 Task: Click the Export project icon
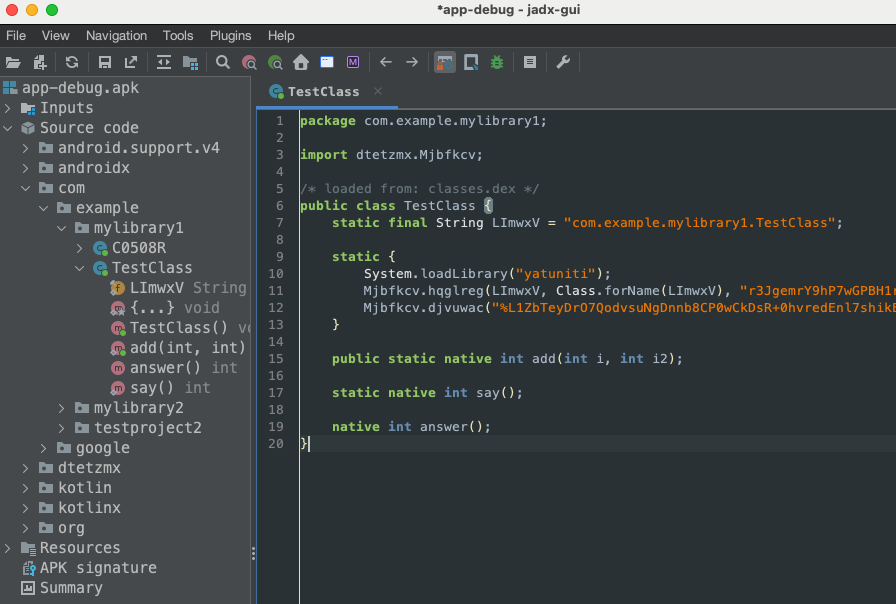(131, 62)
